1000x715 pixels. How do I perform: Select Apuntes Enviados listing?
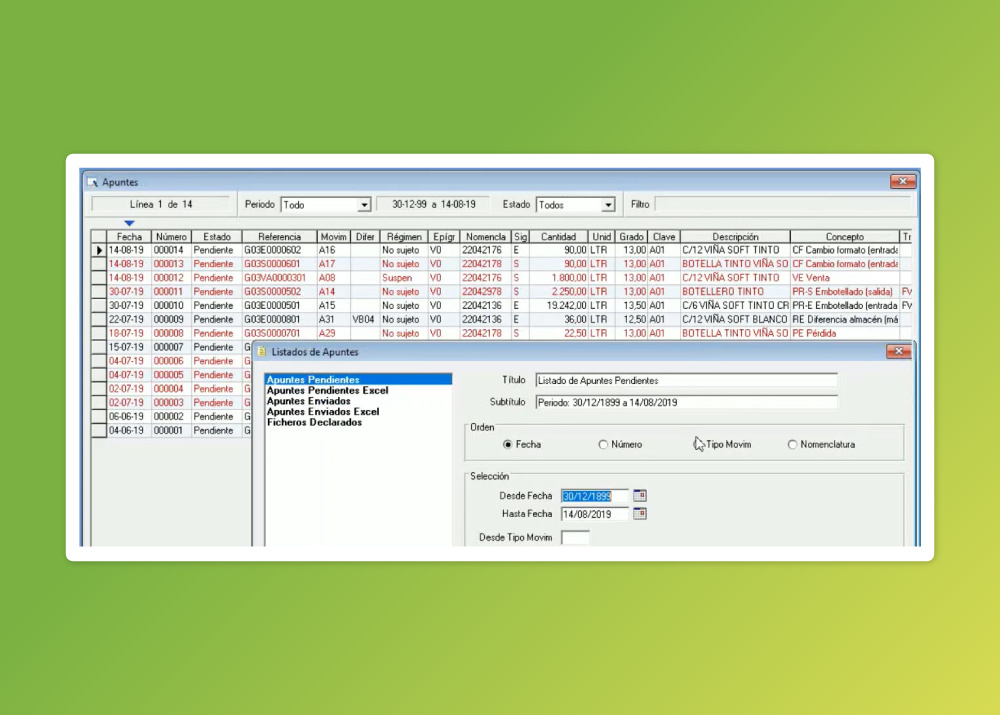tap(309, 401)
